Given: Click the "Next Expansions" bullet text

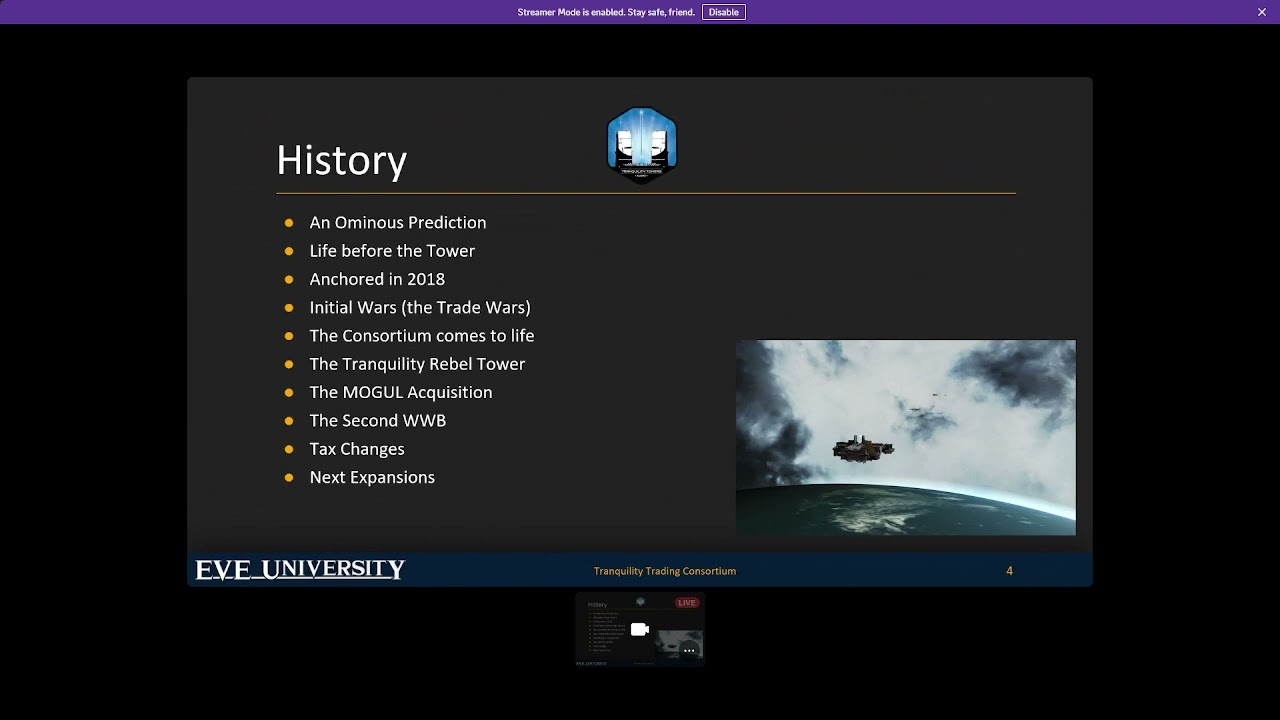Looking at the screenshot, I should (x=372, y=477).
